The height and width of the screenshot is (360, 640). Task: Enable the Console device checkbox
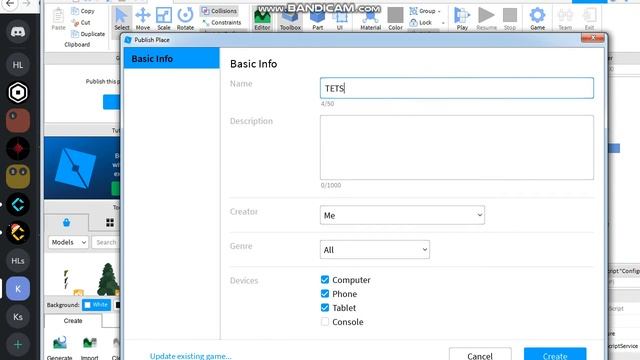[x=324, y=321]
